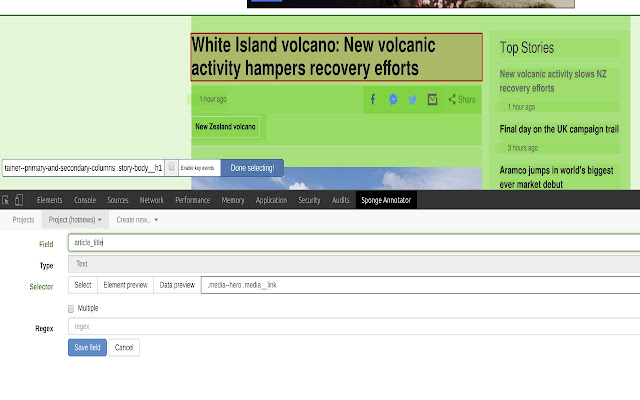This screenshot has height=400, width=640.
Task: Open the Audits tab
Action: tap(340, 200)
